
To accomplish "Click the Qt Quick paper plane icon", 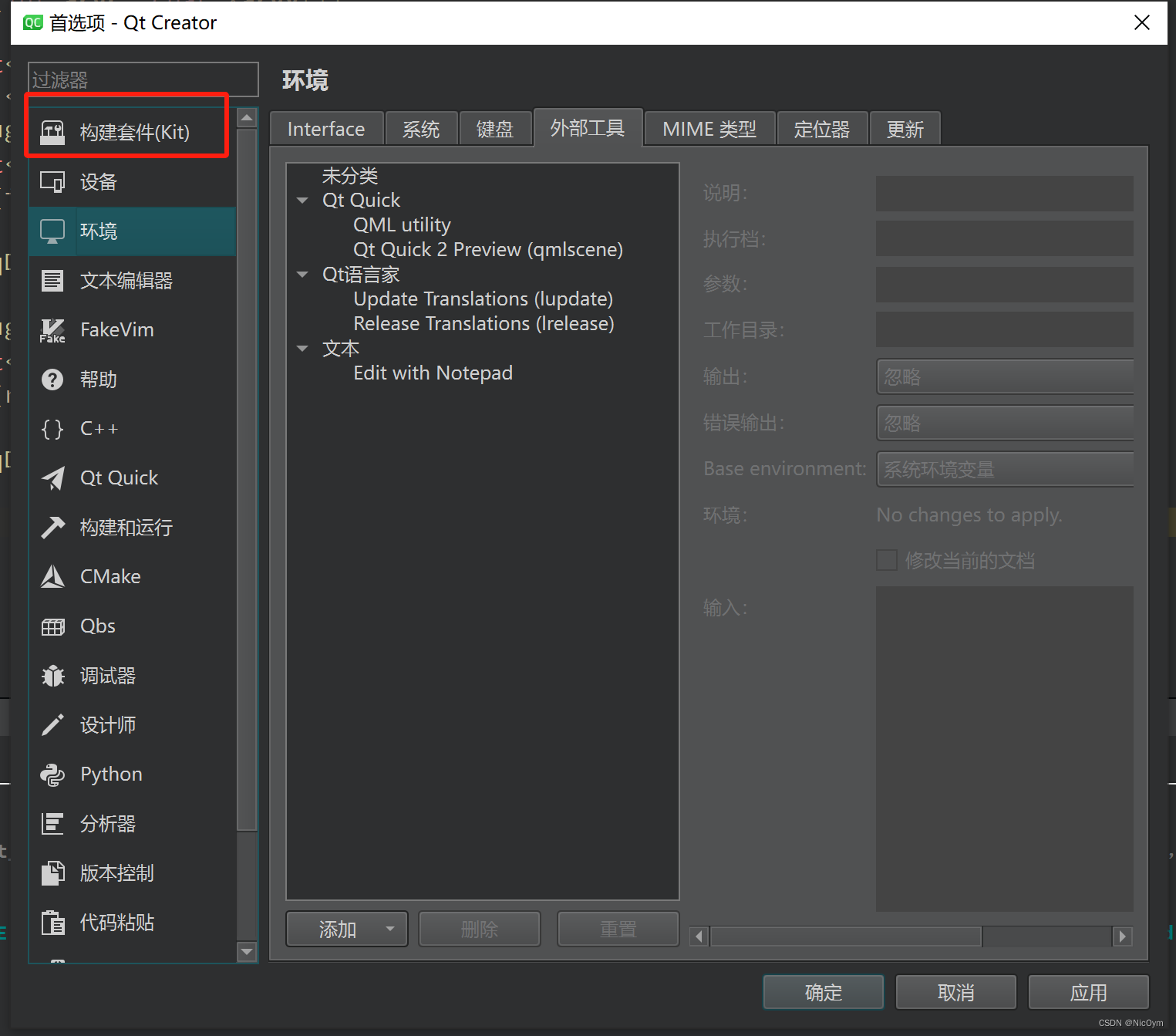I will pos(52,478).
